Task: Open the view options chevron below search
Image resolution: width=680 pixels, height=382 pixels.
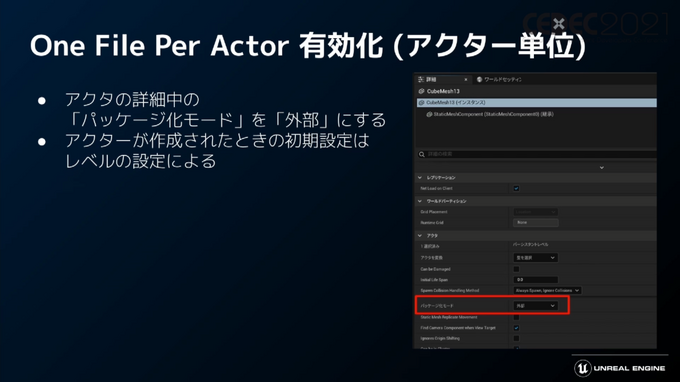Action: pos(602,167)
